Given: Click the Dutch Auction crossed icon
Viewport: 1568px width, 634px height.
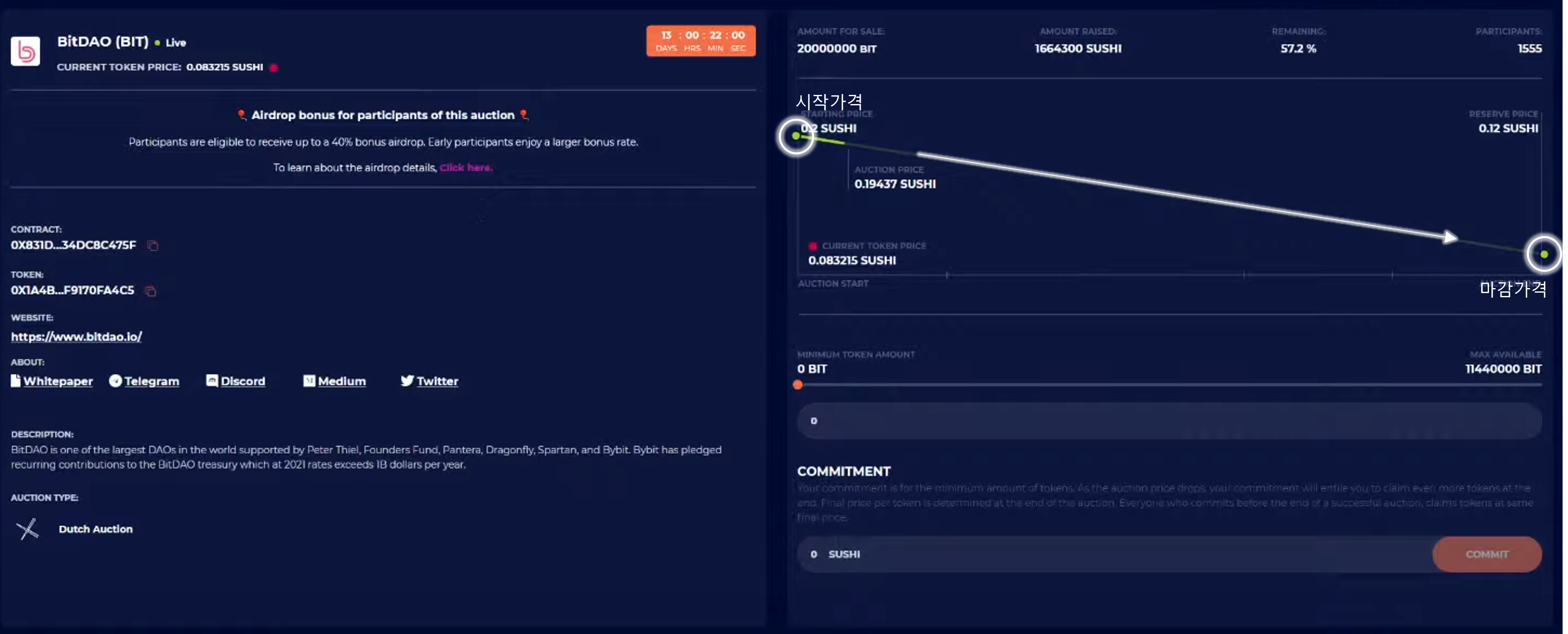Looking at the screenshot, I should point(27,529).
